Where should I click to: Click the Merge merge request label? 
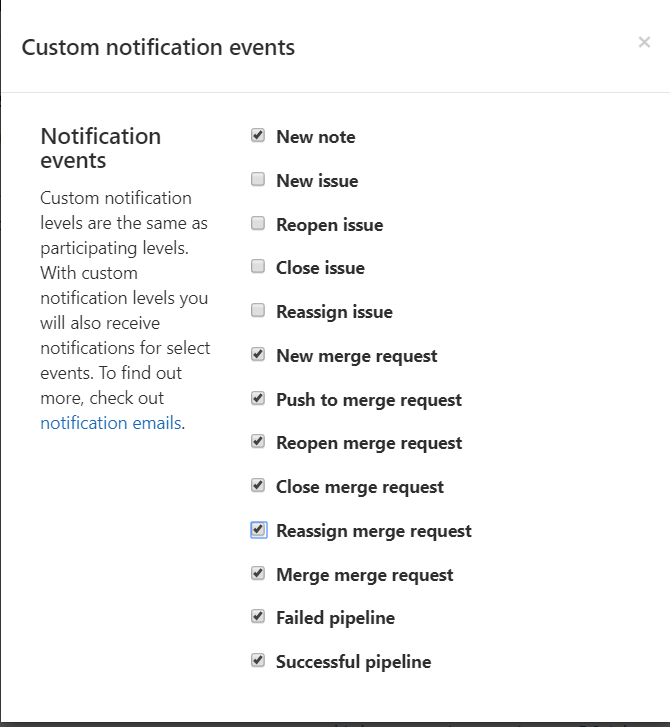click(364, 575)
